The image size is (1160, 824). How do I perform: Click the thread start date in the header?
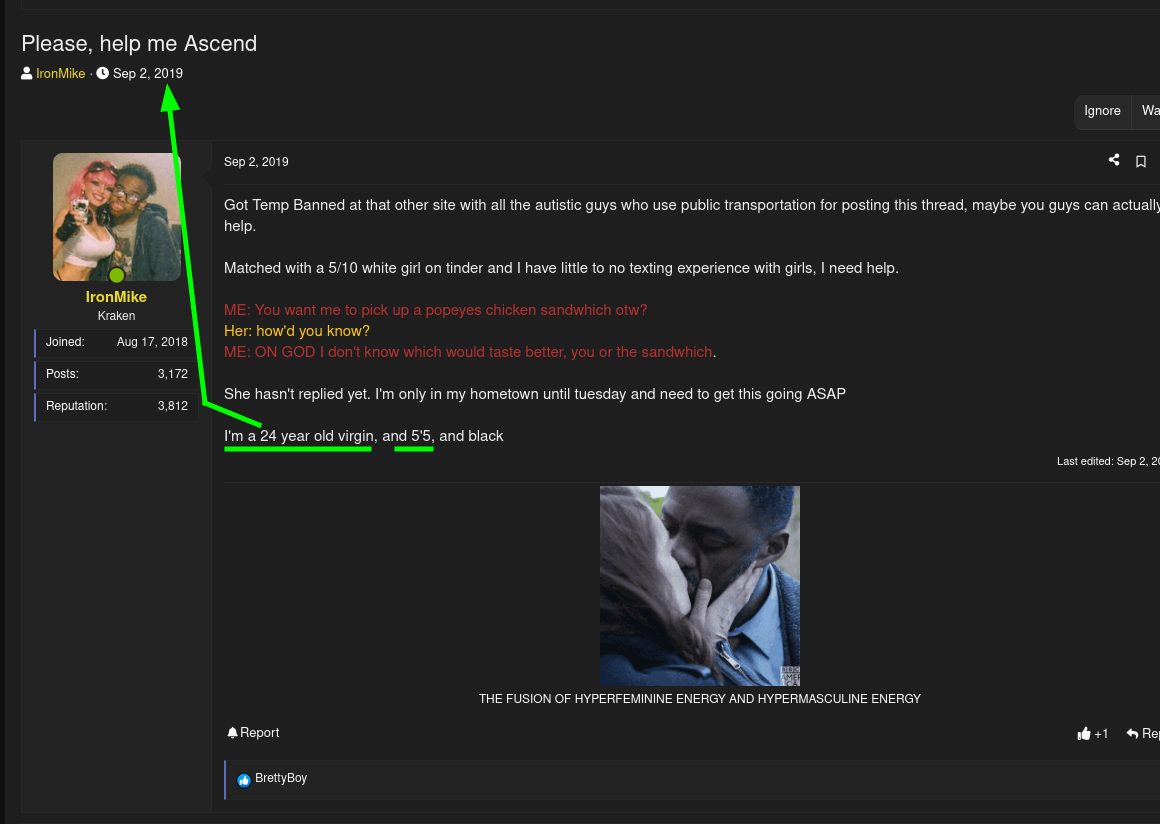coord(148,74)
